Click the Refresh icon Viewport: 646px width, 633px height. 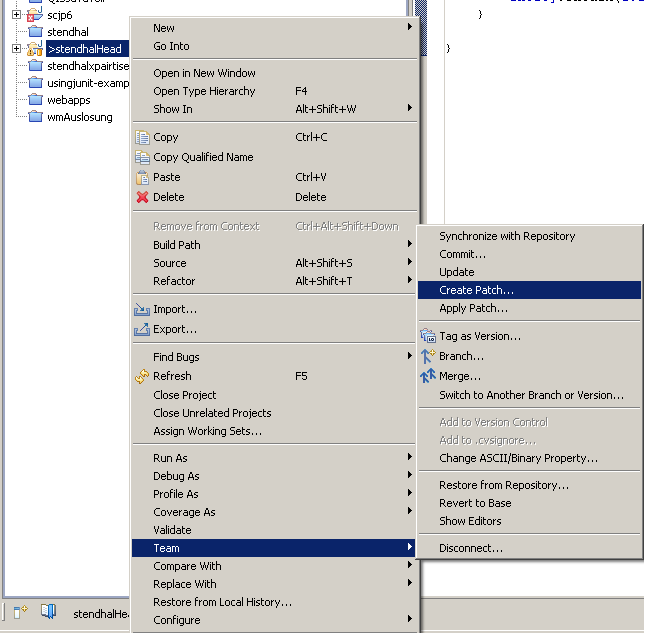(x=142, y=376)
